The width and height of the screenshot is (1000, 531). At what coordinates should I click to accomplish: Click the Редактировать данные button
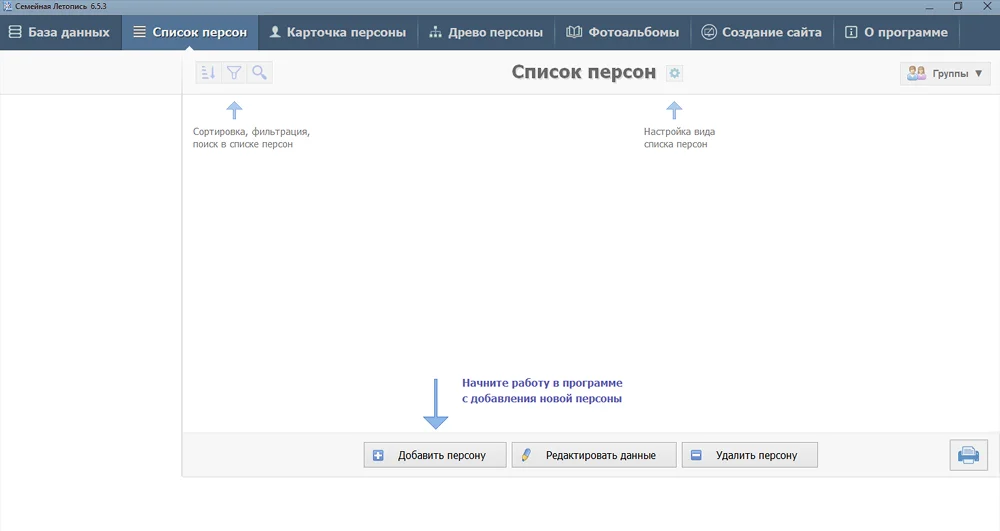coord(594,455)
